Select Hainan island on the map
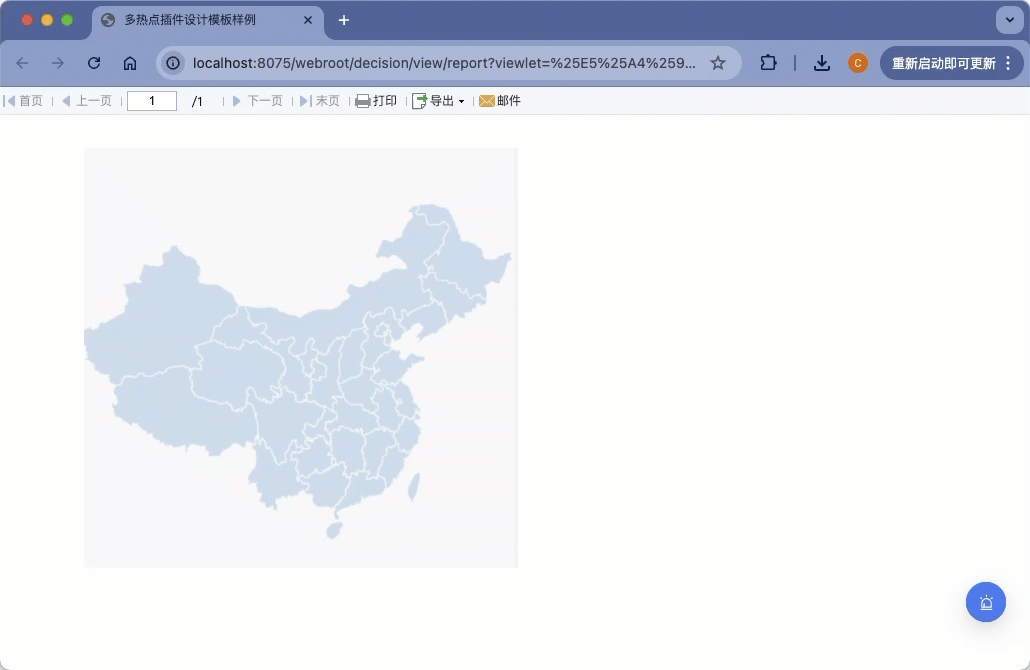The image size is (1030, 670). click(x=334, y=530)
